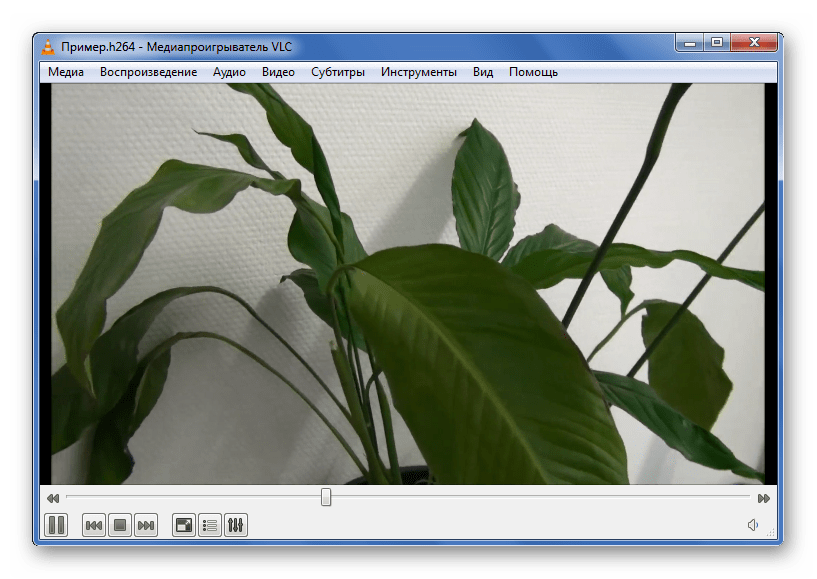Click the previous track button
Screen dimensions: 817x579
click(94, 525)
